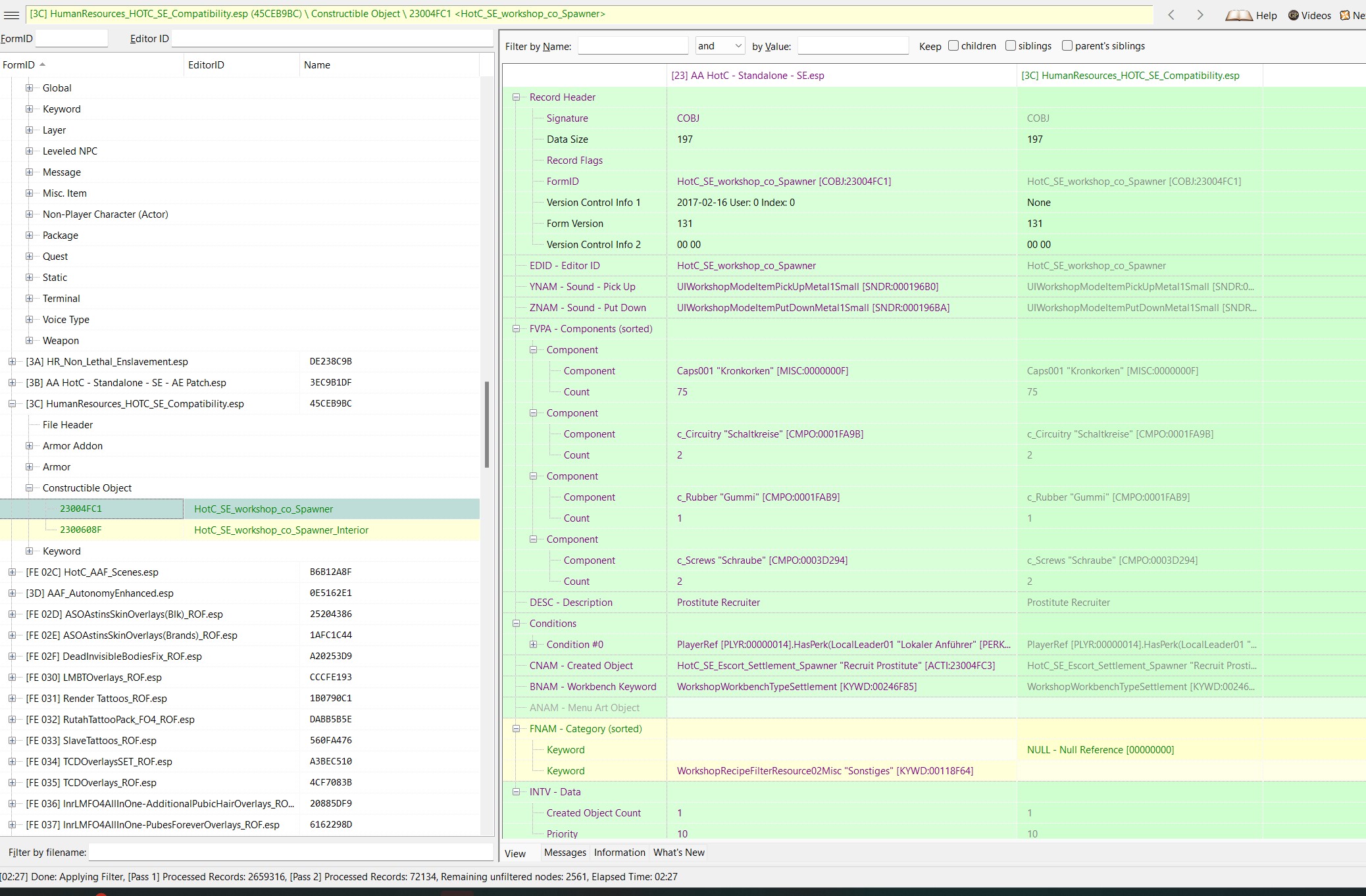1366x896 pixels.
Task: Open the 'and' filter operator dropdown
Action: [x=721, y=45]
